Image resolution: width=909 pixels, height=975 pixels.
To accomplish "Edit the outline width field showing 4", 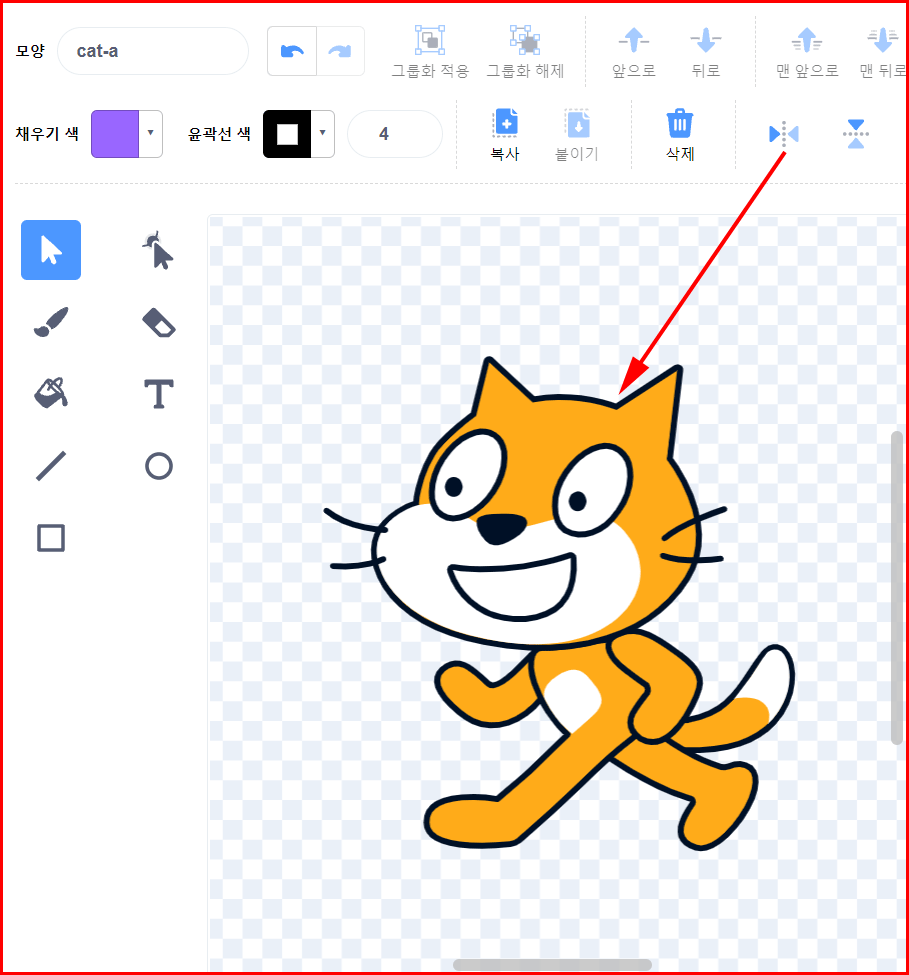I will tap(395, 134).
